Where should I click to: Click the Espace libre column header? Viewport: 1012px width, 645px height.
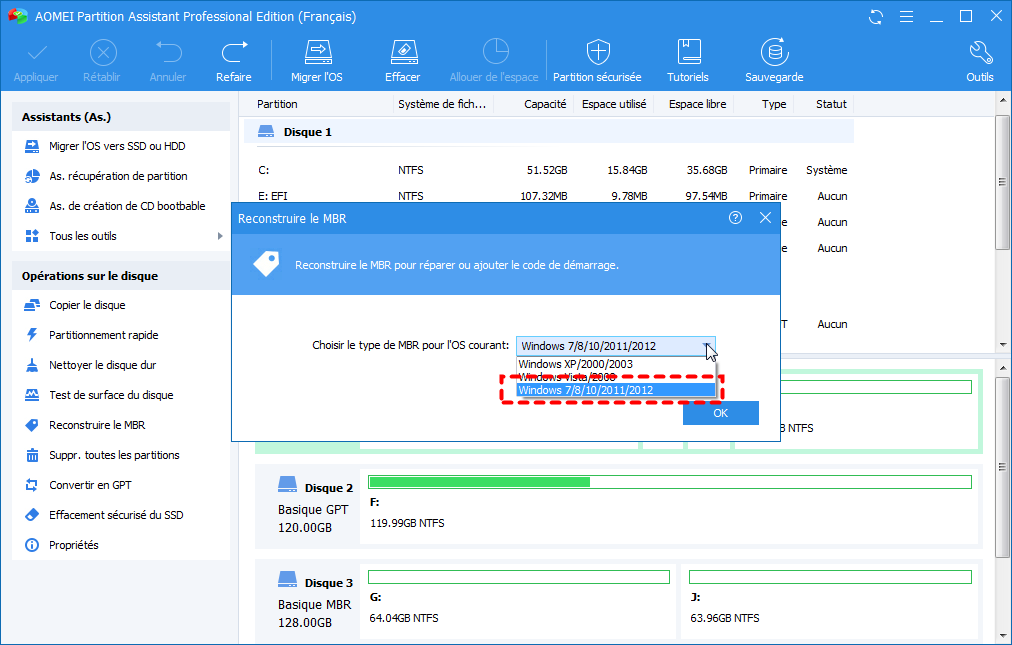[x=697, y=104]
